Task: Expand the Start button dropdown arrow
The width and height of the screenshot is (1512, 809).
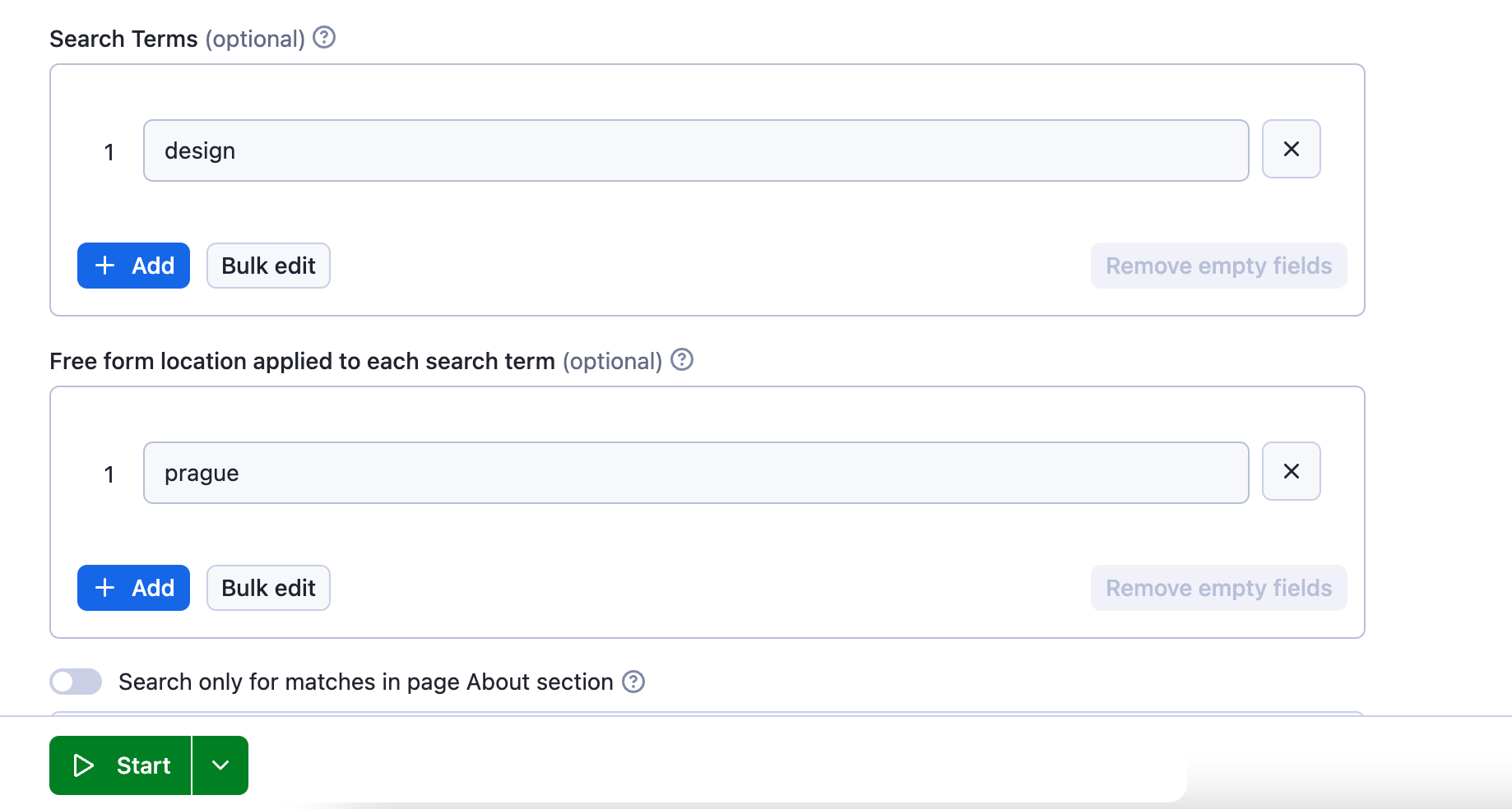Action: tap(220, 765)
